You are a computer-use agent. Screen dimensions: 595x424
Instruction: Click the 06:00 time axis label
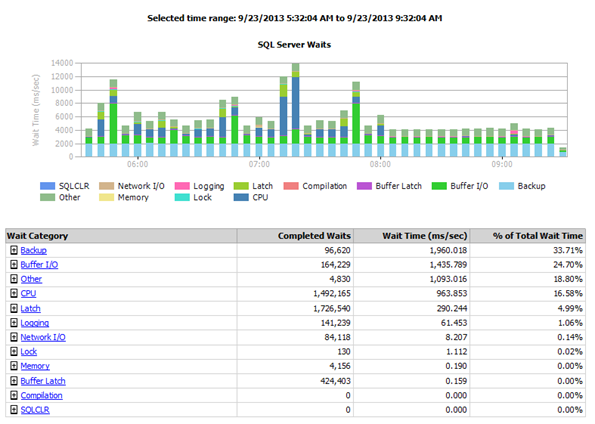tap(137, 164)
